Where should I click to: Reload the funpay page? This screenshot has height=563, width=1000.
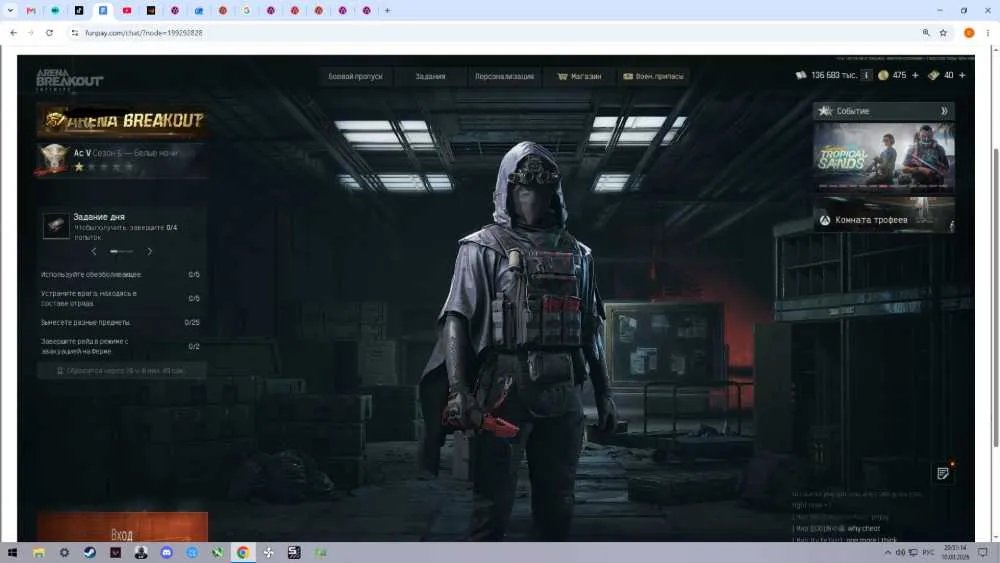tap(49, 33)
